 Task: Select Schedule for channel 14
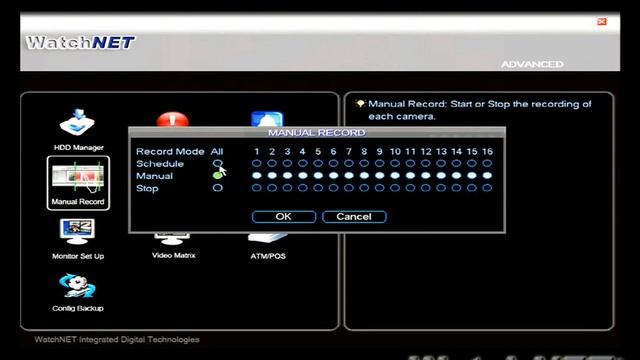pos(456,163)
